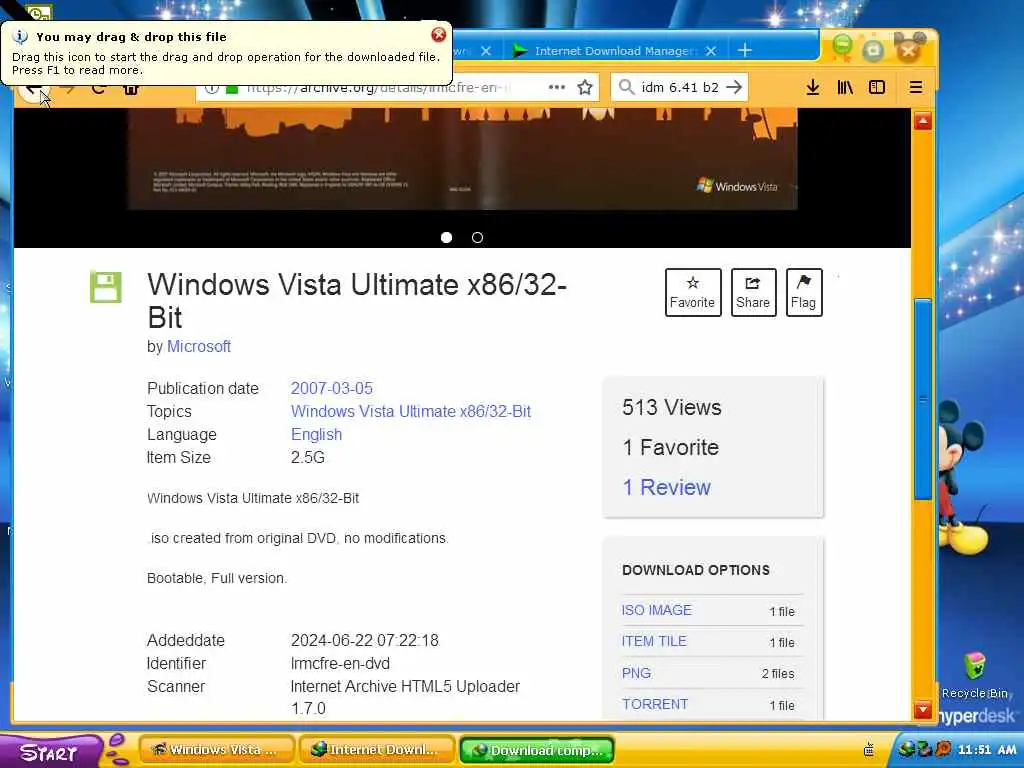1024x768 pixels.
Task: Click the browser window green minimize bubble
Action: (842, 46)
